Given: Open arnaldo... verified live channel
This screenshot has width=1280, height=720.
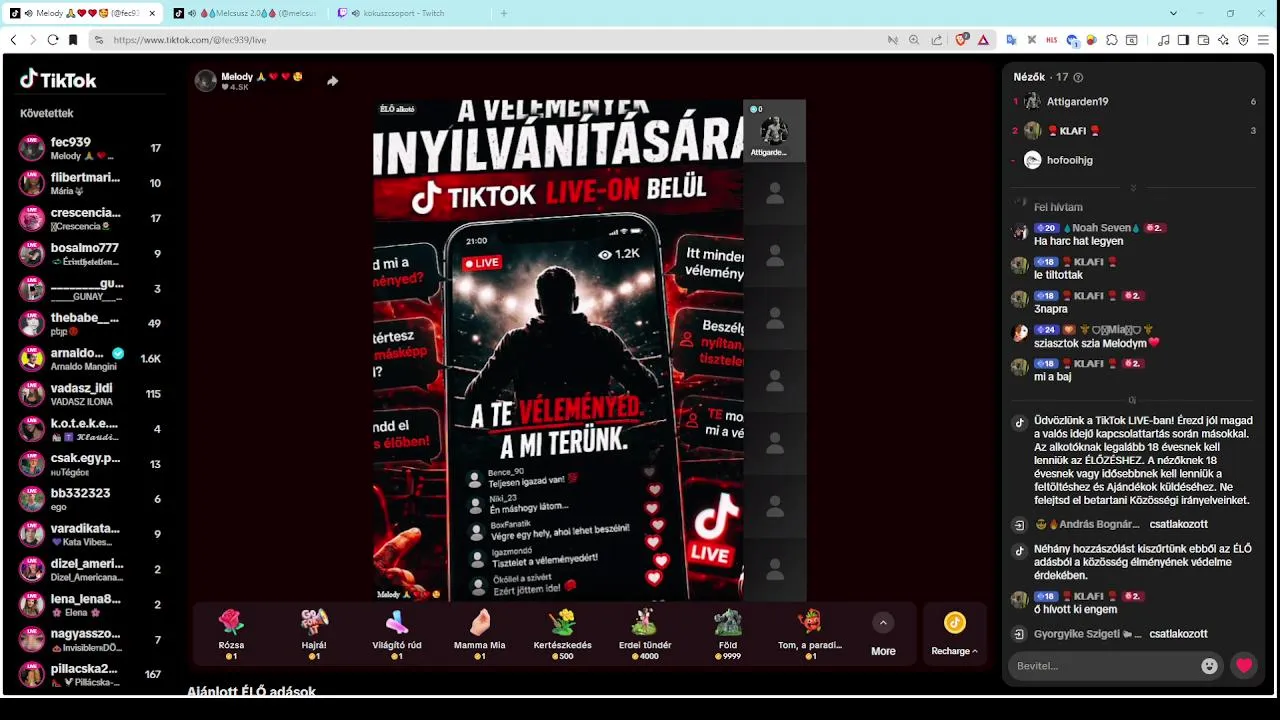Looking at the screenshot, I should (91, 359).
